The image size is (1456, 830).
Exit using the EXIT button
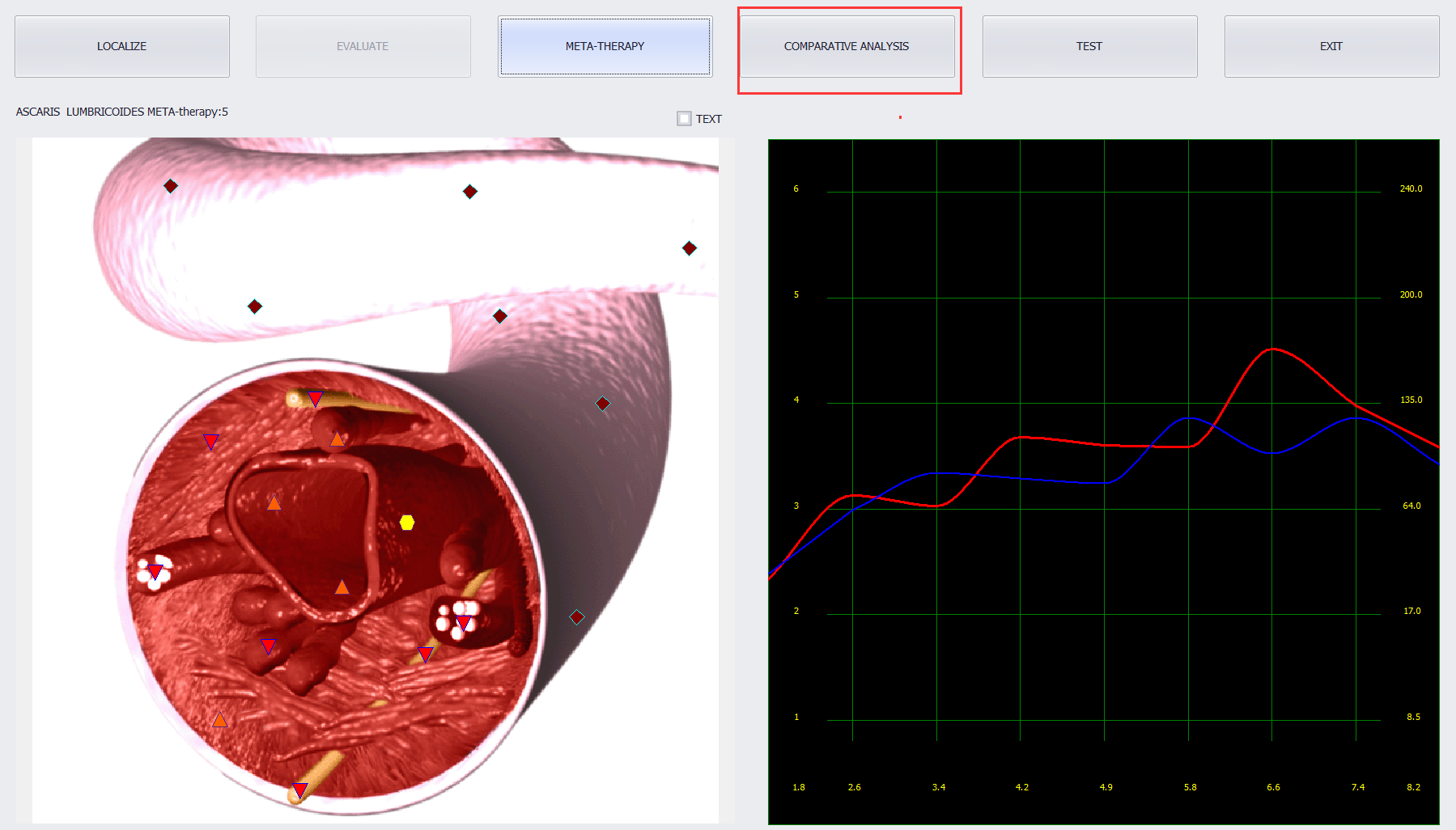tap(1331, 46)
